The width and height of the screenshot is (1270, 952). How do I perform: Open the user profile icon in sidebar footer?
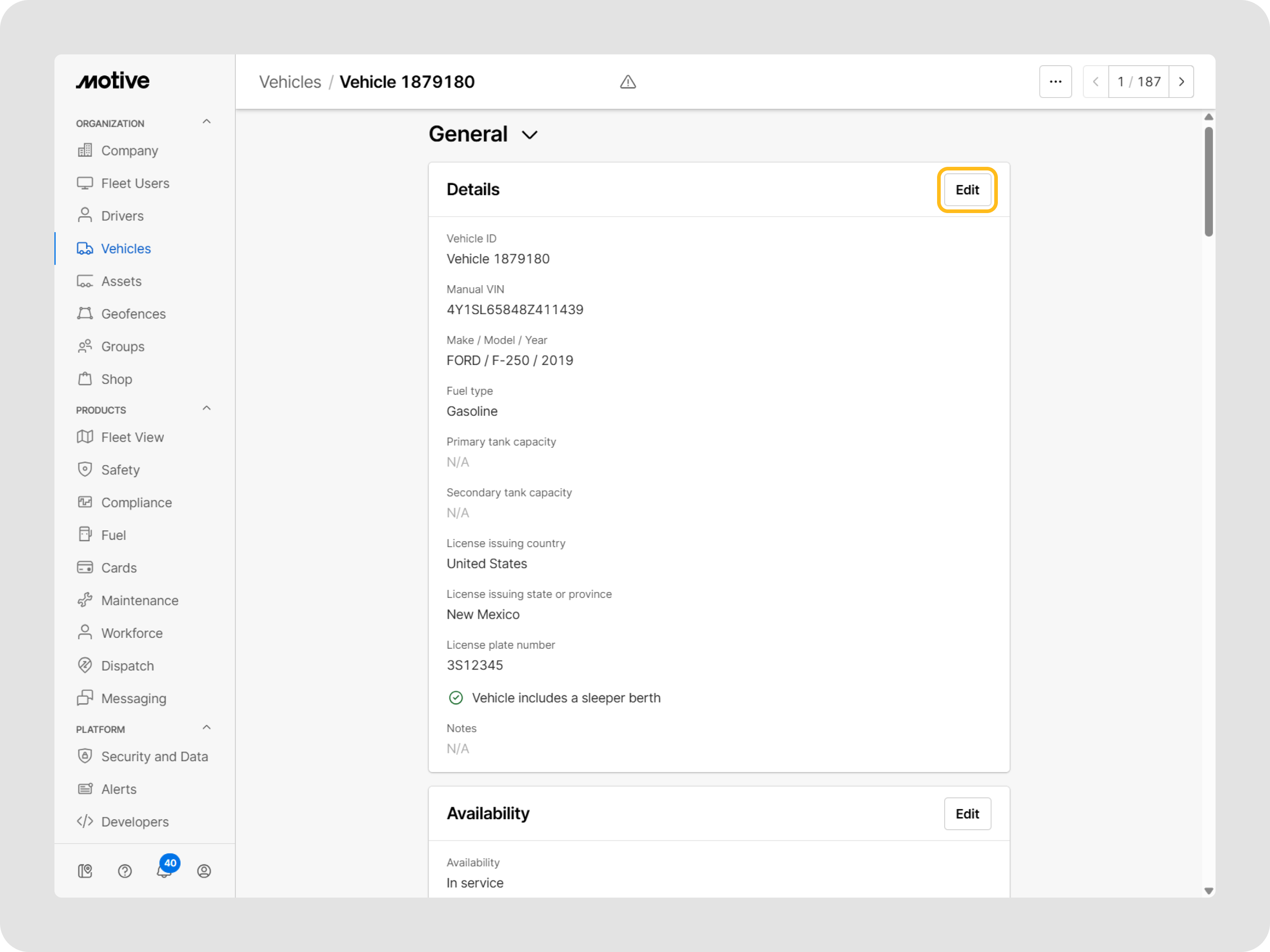(x=204, y=871)
